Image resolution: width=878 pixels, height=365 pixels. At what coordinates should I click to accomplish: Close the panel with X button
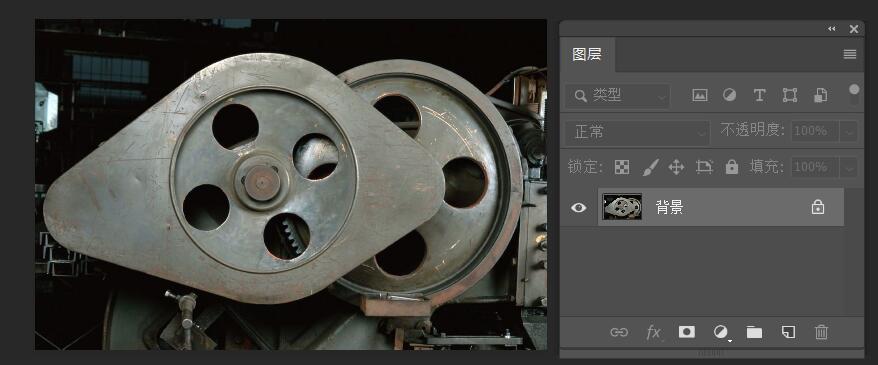(853, 29)
